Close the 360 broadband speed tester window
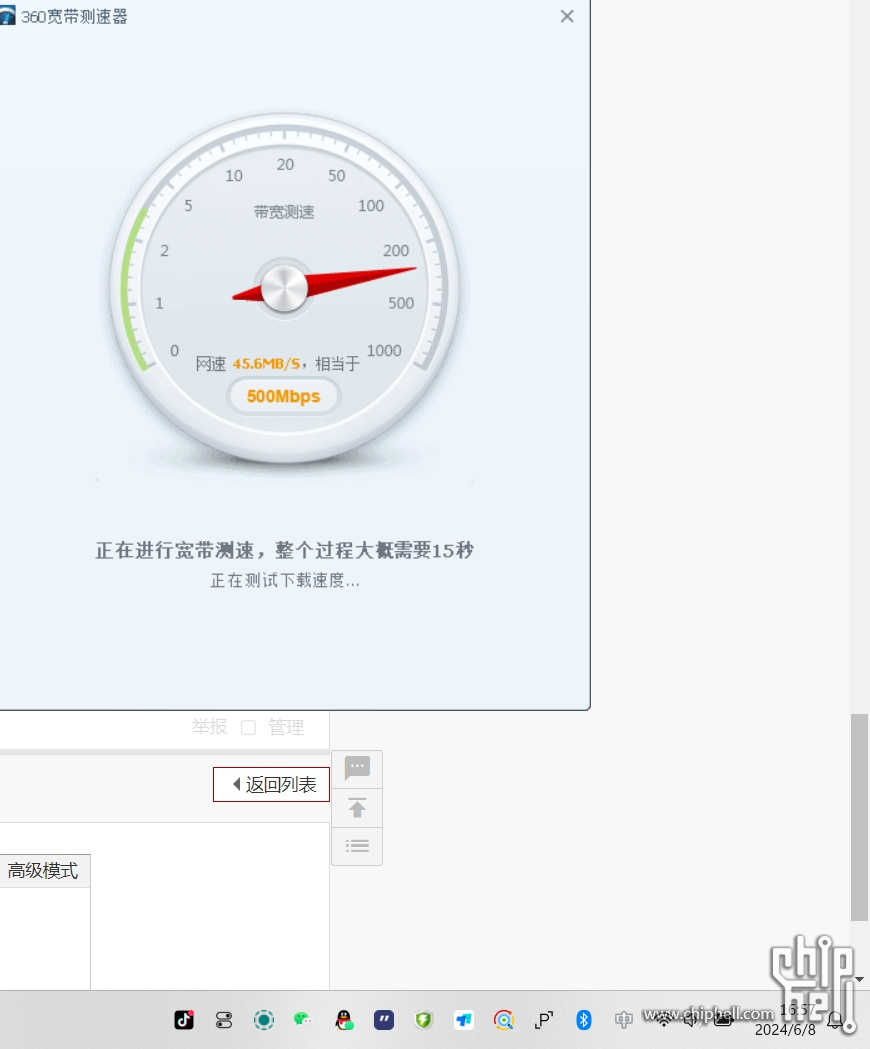This screenshot has height=1049, width=870. point(567,16)
